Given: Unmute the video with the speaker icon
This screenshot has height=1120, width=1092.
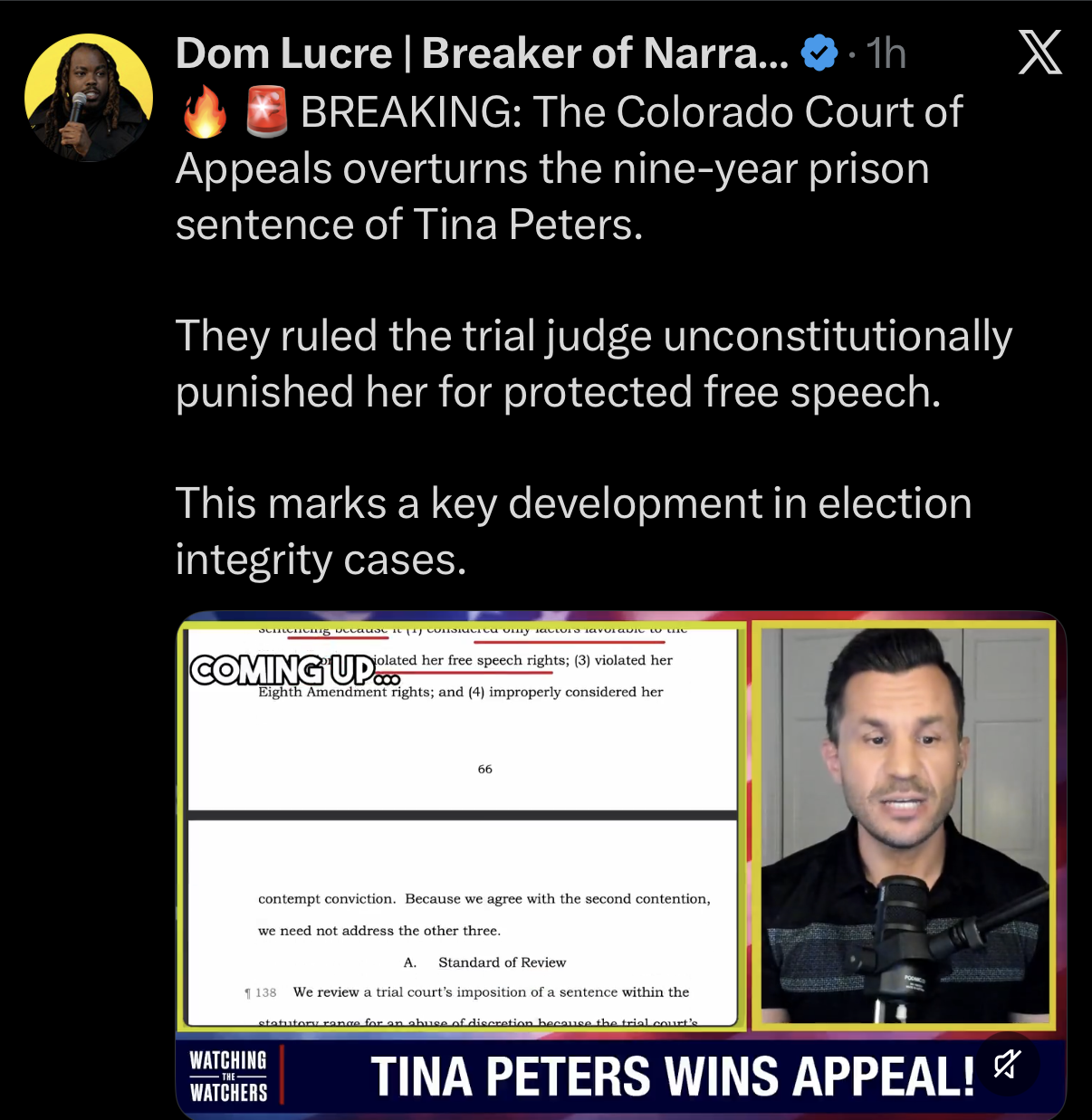Looking at the screenshot, I should (x=1007, y=1064).
